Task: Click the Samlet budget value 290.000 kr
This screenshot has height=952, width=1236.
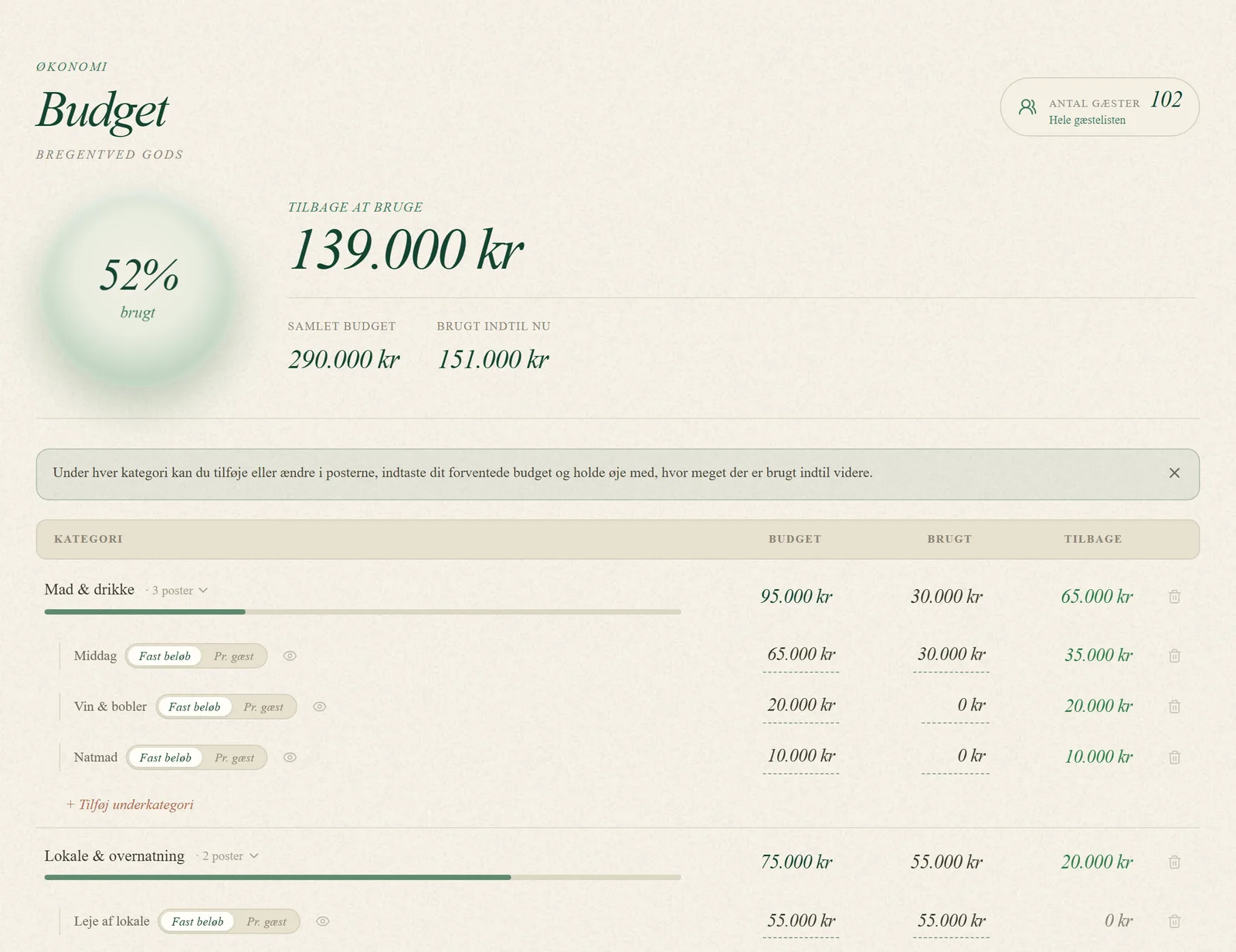Action: click(344, 359)
